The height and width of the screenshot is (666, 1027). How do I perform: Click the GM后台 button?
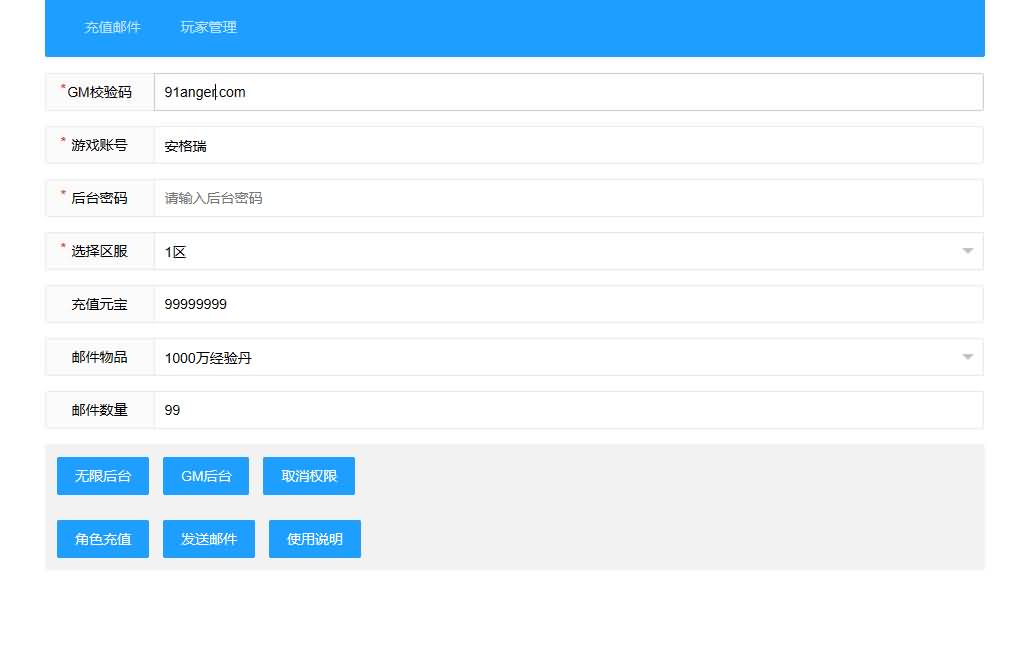[206, 476]
